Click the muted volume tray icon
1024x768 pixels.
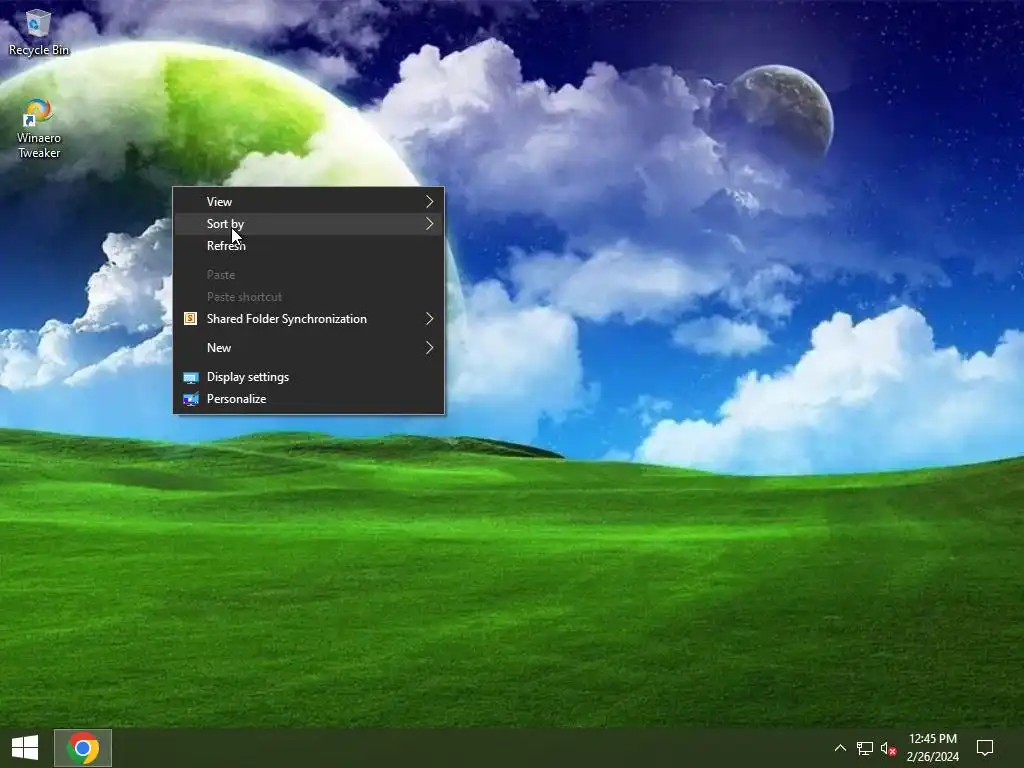tap(888, 748)
